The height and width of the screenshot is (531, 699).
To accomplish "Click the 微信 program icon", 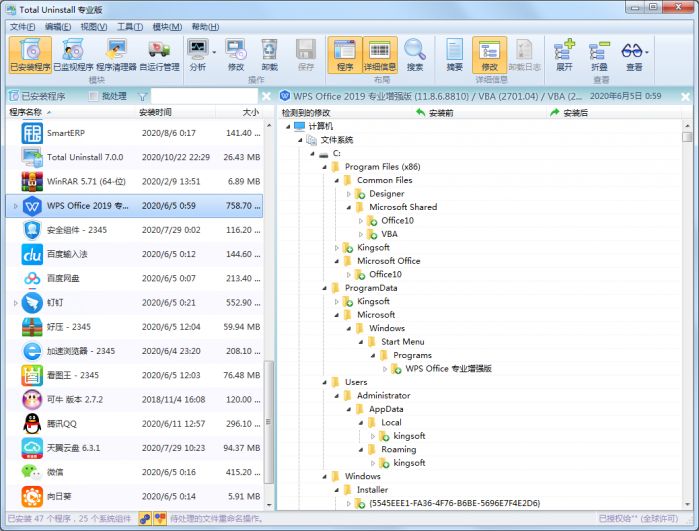I will click(32, 472).
